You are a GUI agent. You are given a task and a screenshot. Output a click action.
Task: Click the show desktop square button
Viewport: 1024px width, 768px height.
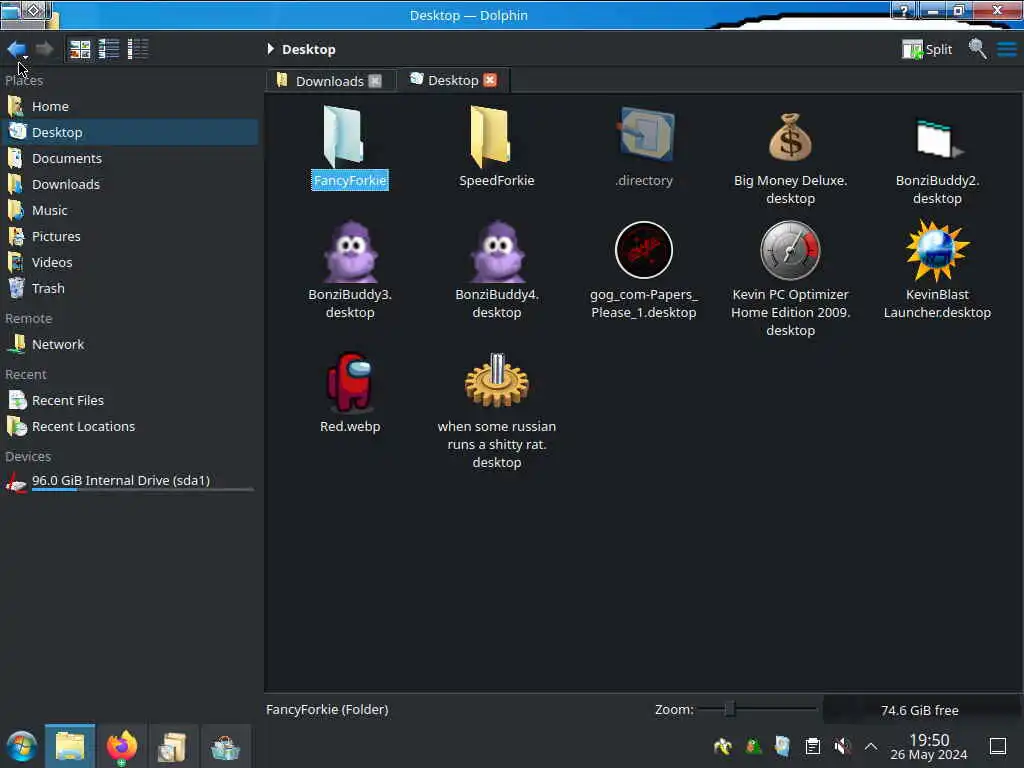[x=997, y=746]
